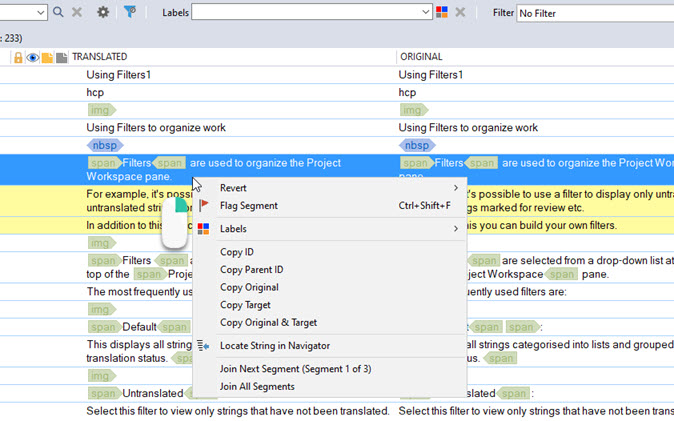Click the colored labels grid icon in toolbar
This screenshot has height=421, width=674.
(442, 12)
